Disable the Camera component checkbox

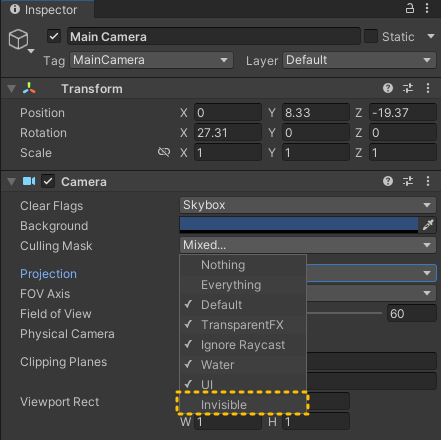[x=48, y=181]
